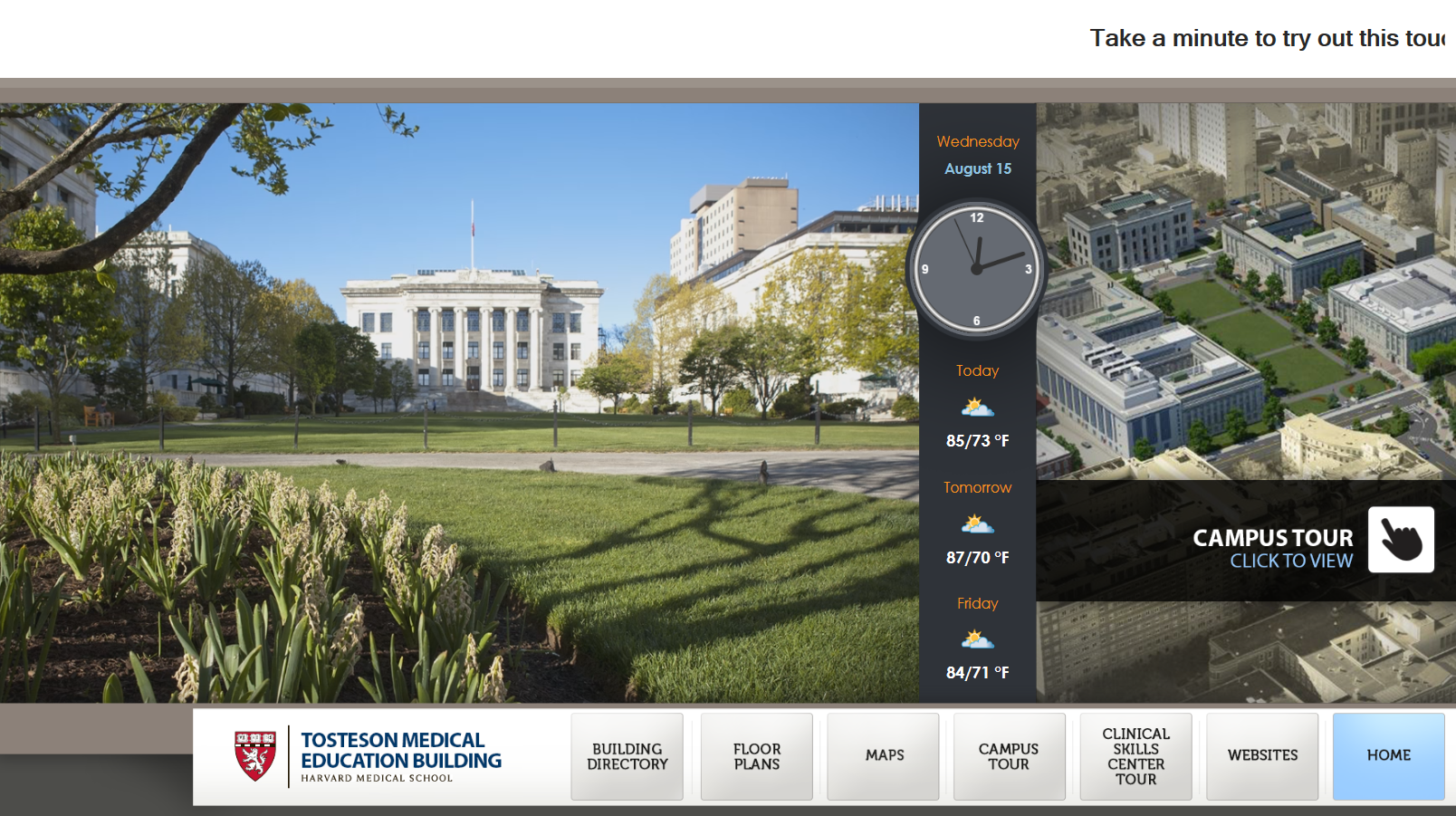Open the Websites section

click(1262, 756)
